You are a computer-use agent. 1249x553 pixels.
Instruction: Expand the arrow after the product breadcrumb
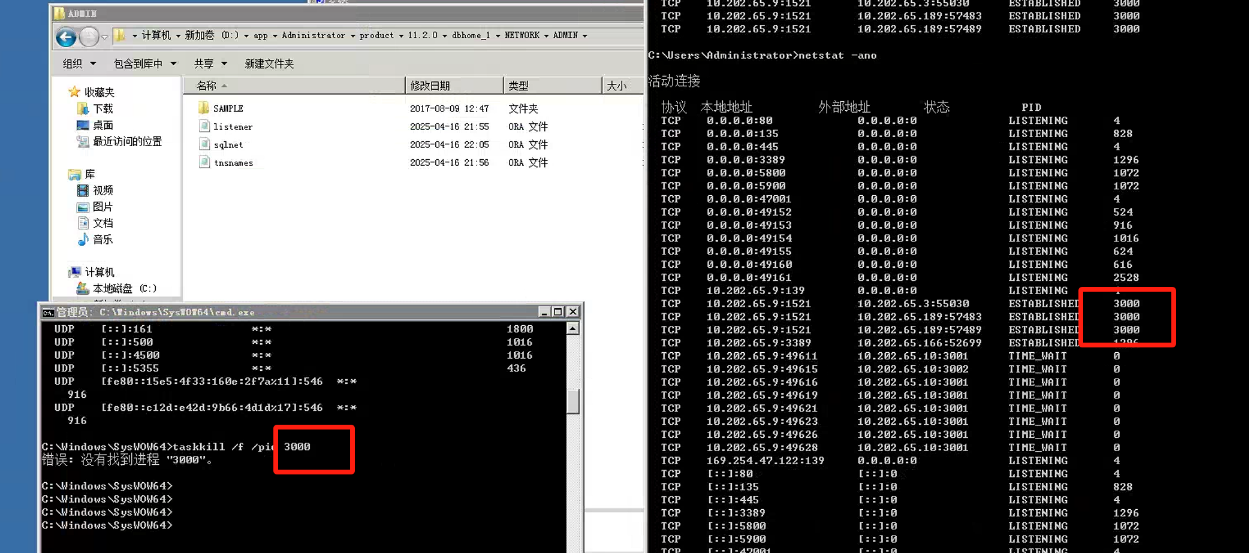click(400, 35)
